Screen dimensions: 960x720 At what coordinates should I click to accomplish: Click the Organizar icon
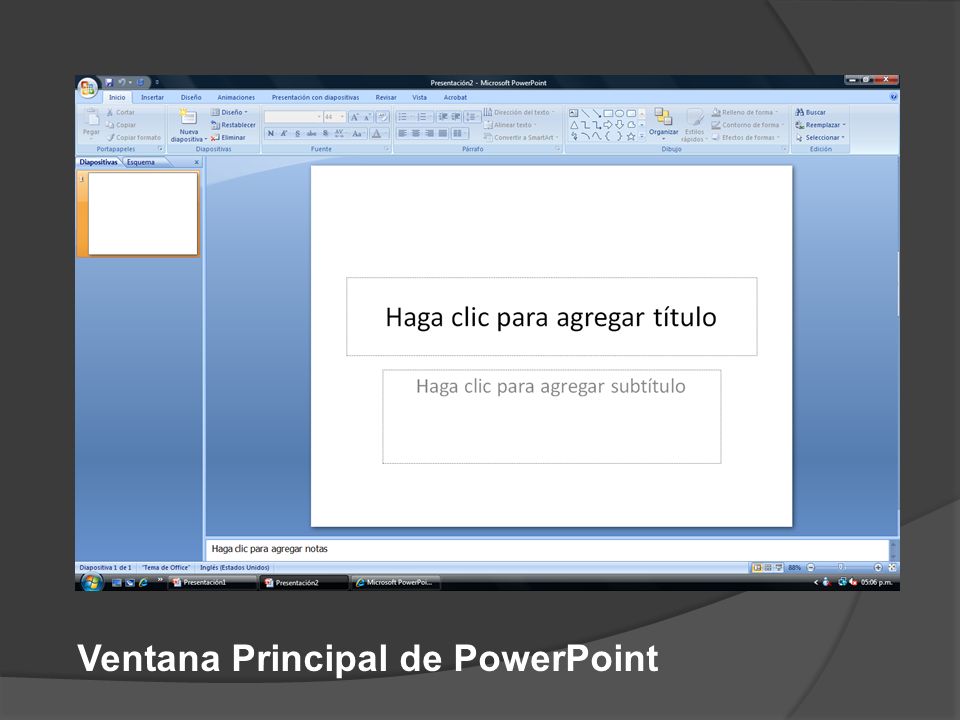click(x=663, y=117)
